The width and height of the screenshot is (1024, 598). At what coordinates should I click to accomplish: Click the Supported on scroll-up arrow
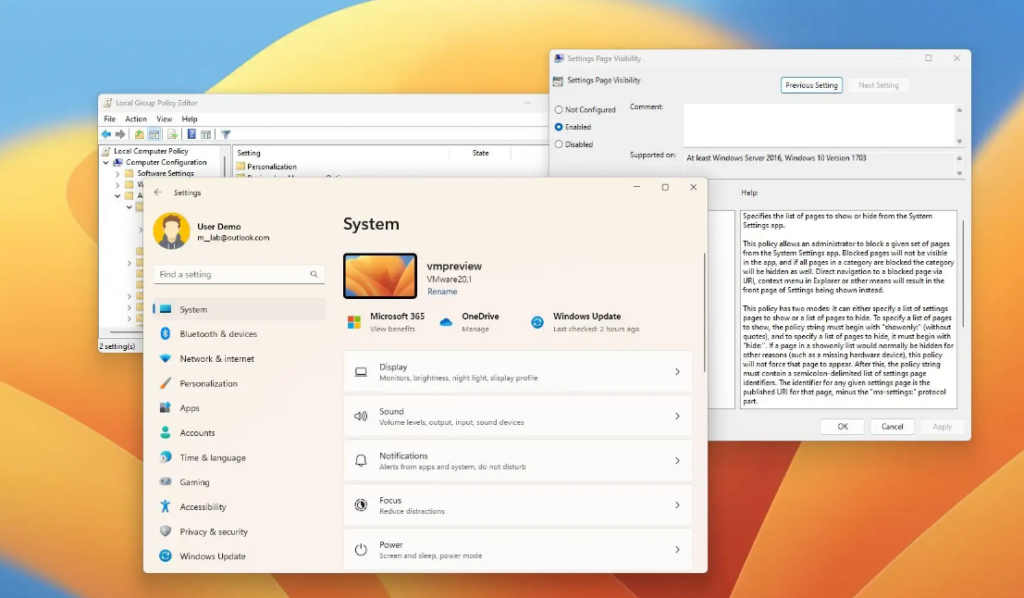959,158
